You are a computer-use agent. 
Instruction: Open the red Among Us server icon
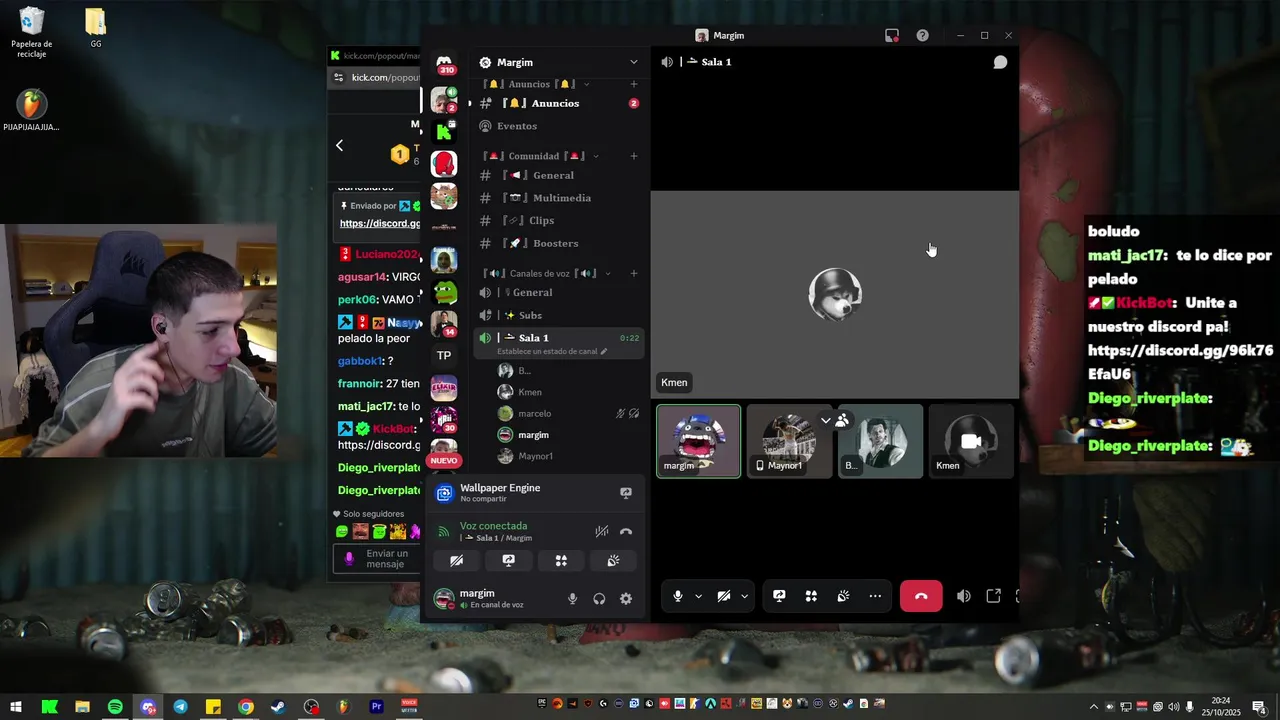[444, 163]
